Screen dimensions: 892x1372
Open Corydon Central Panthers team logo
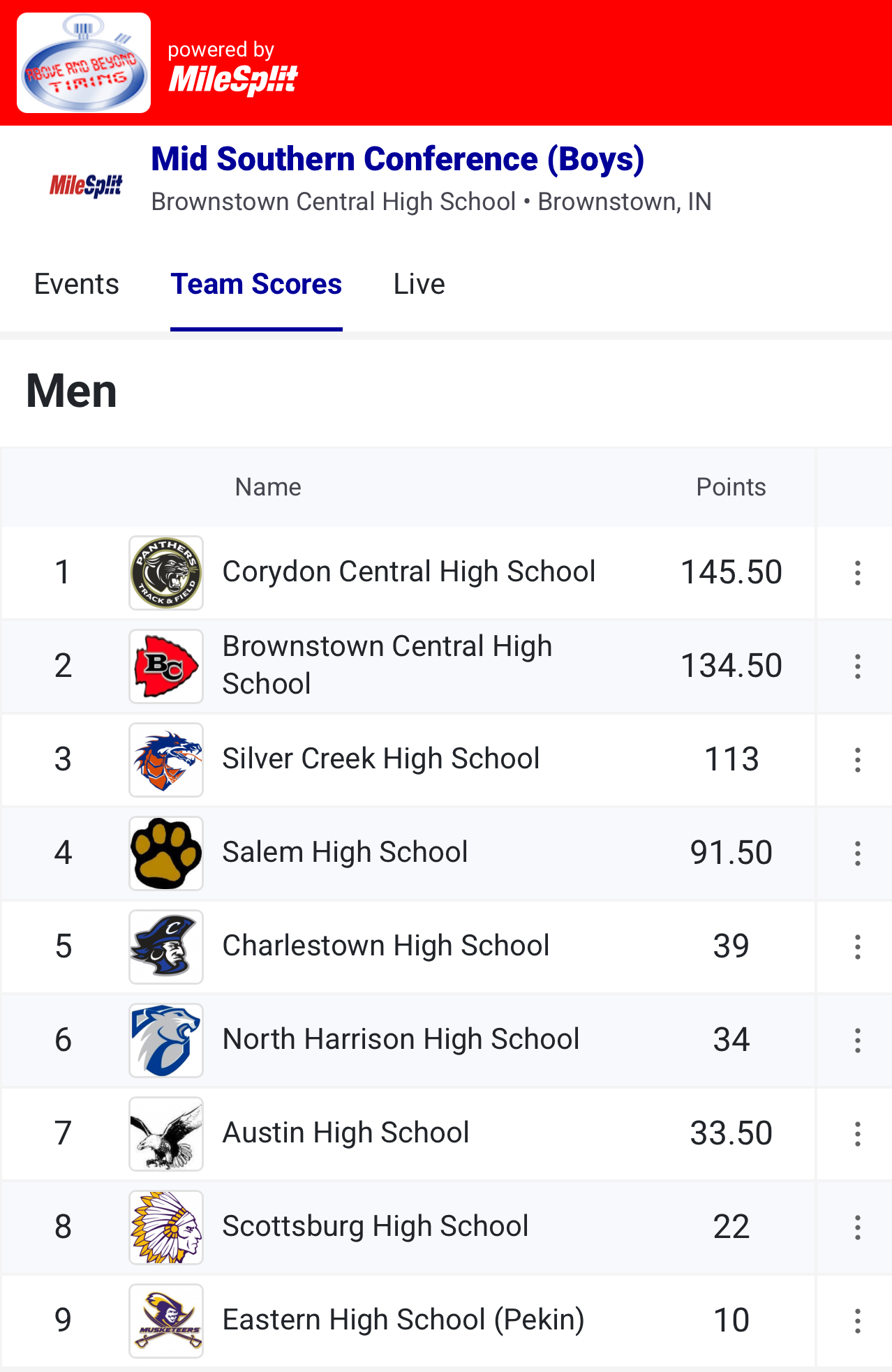(x=166, y=573)
